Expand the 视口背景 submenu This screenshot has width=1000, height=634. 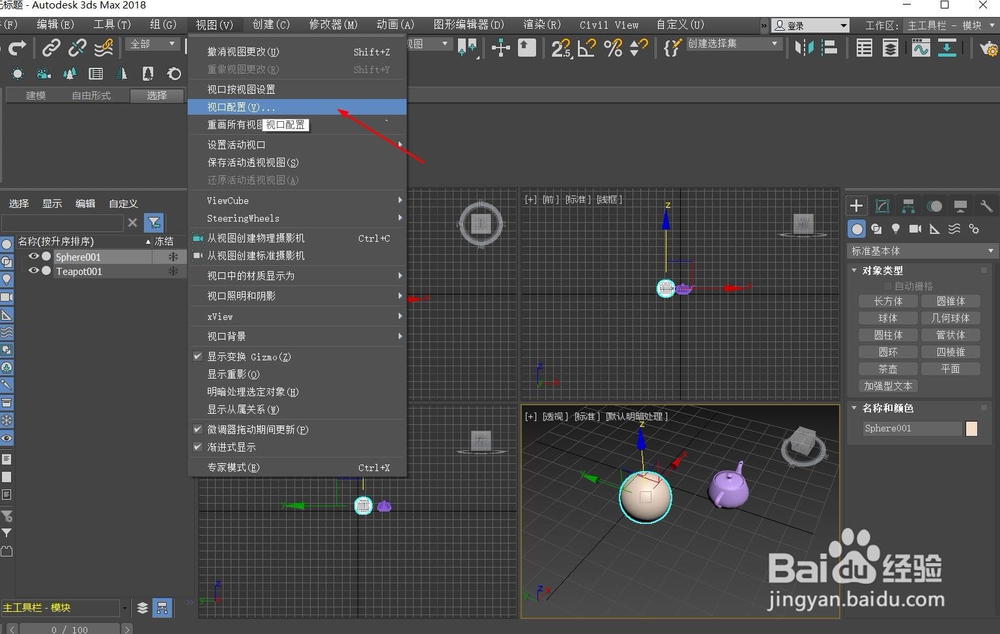(297, 336)
